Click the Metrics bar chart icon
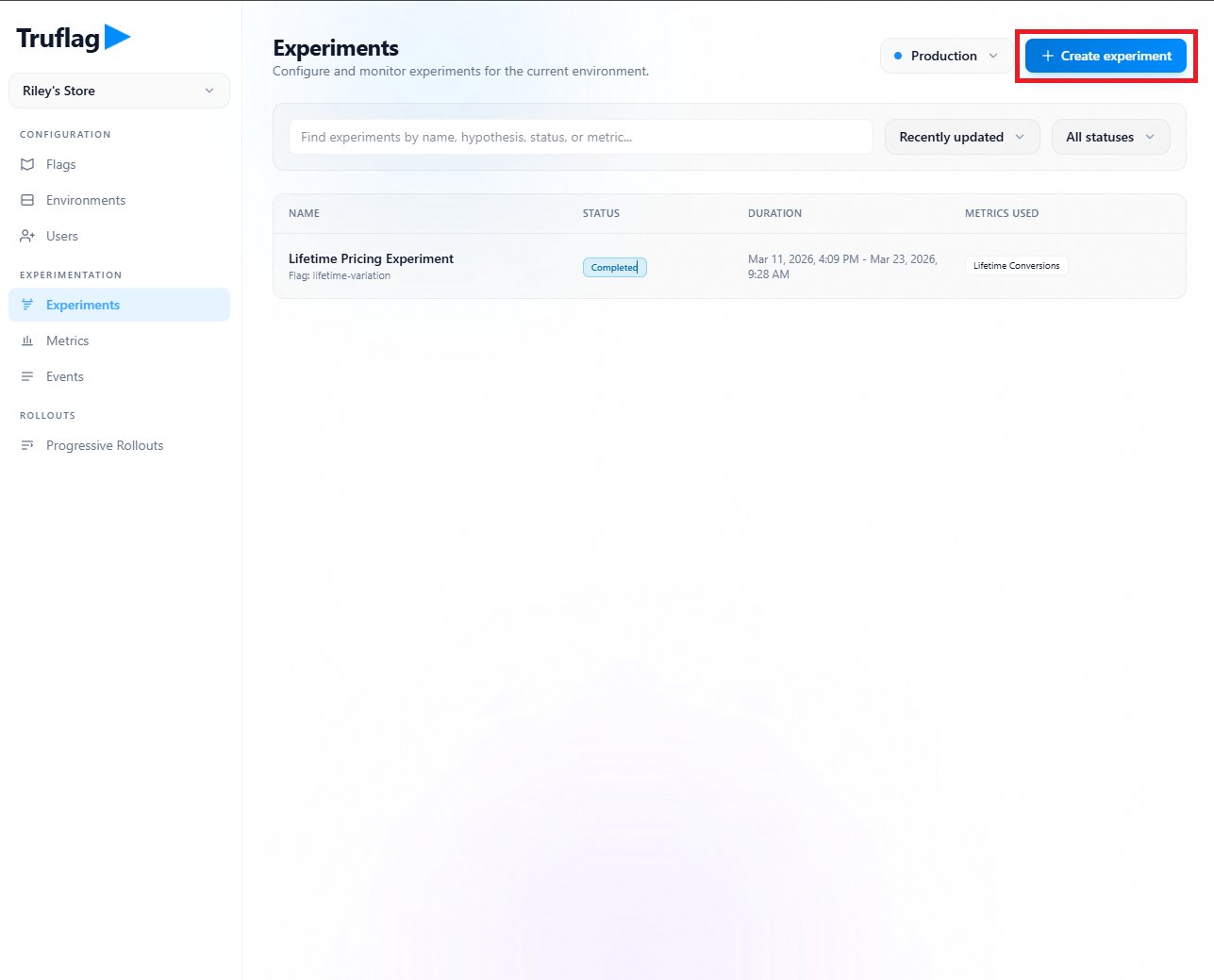Image resolution: width=1214 pixels, height=980 pixels. coord(27,341)
